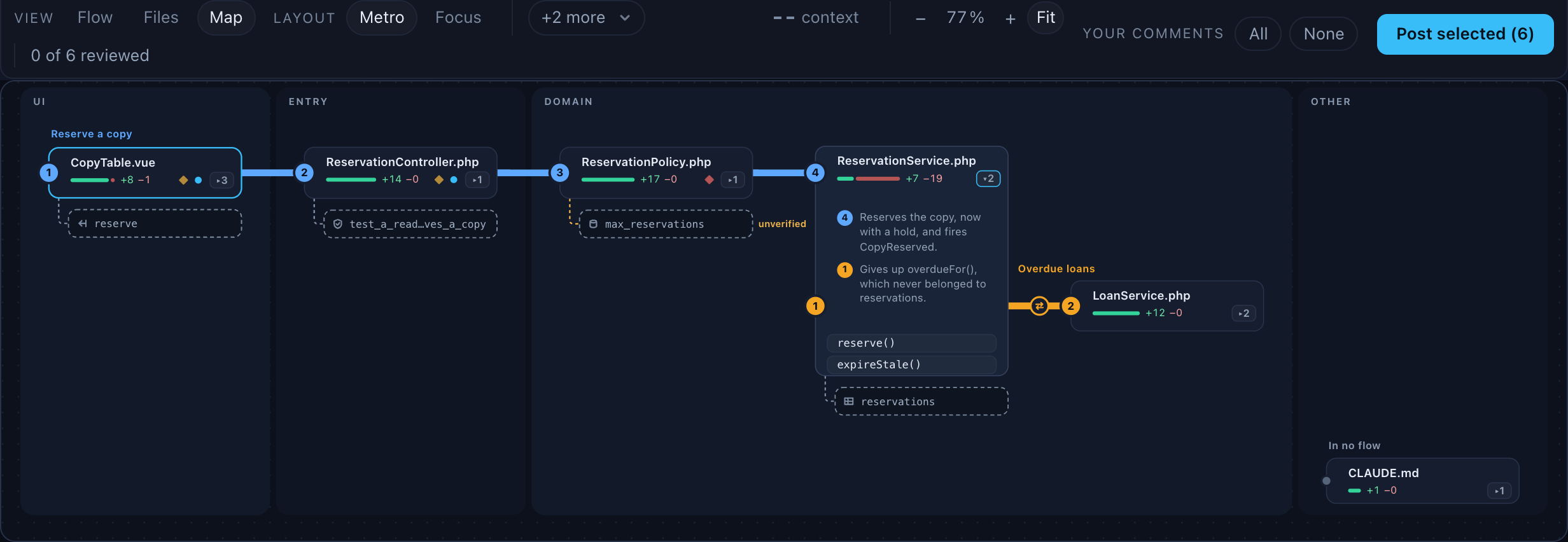
Task: Click blue step 4 marker on ReservationService.php edge
Action: (x=815, y=172)
